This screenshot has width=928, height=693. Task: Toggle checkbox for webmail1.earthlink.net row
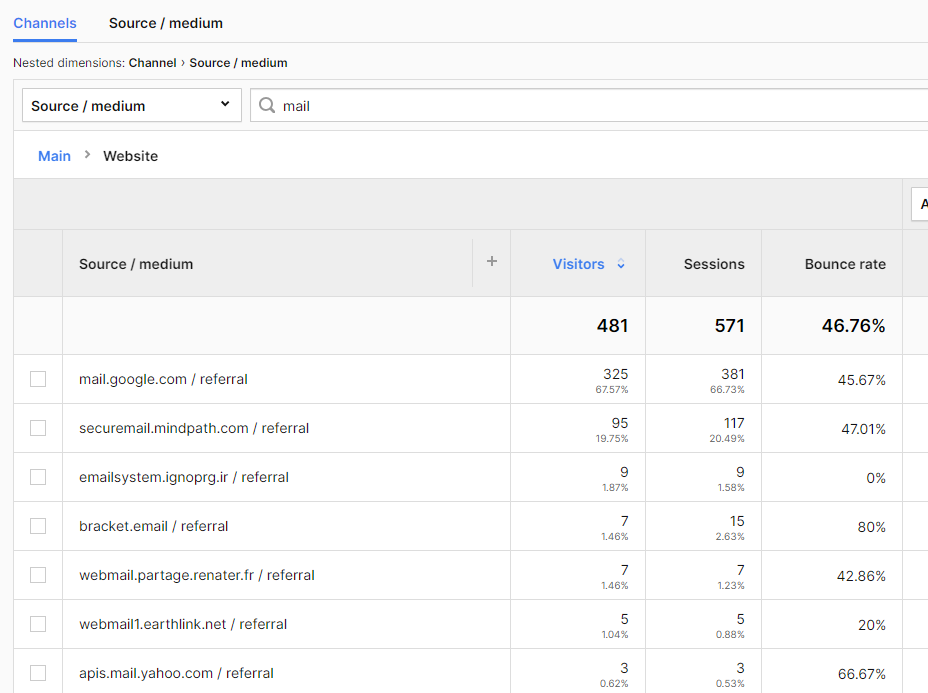(x=38, y=624)
